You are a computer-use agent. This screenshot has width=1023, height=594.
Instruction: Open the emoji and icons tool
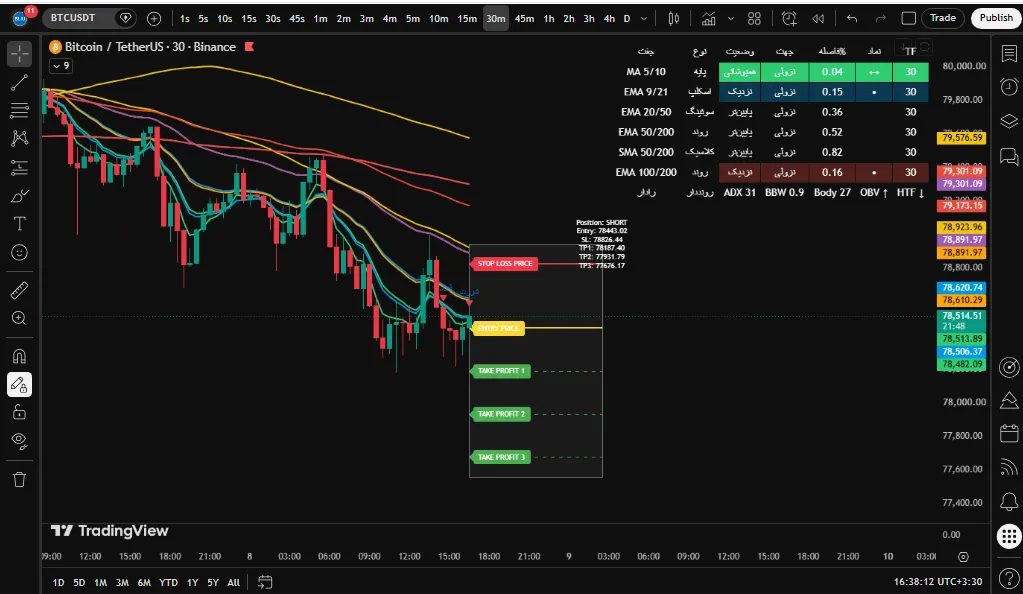point(20,253)
